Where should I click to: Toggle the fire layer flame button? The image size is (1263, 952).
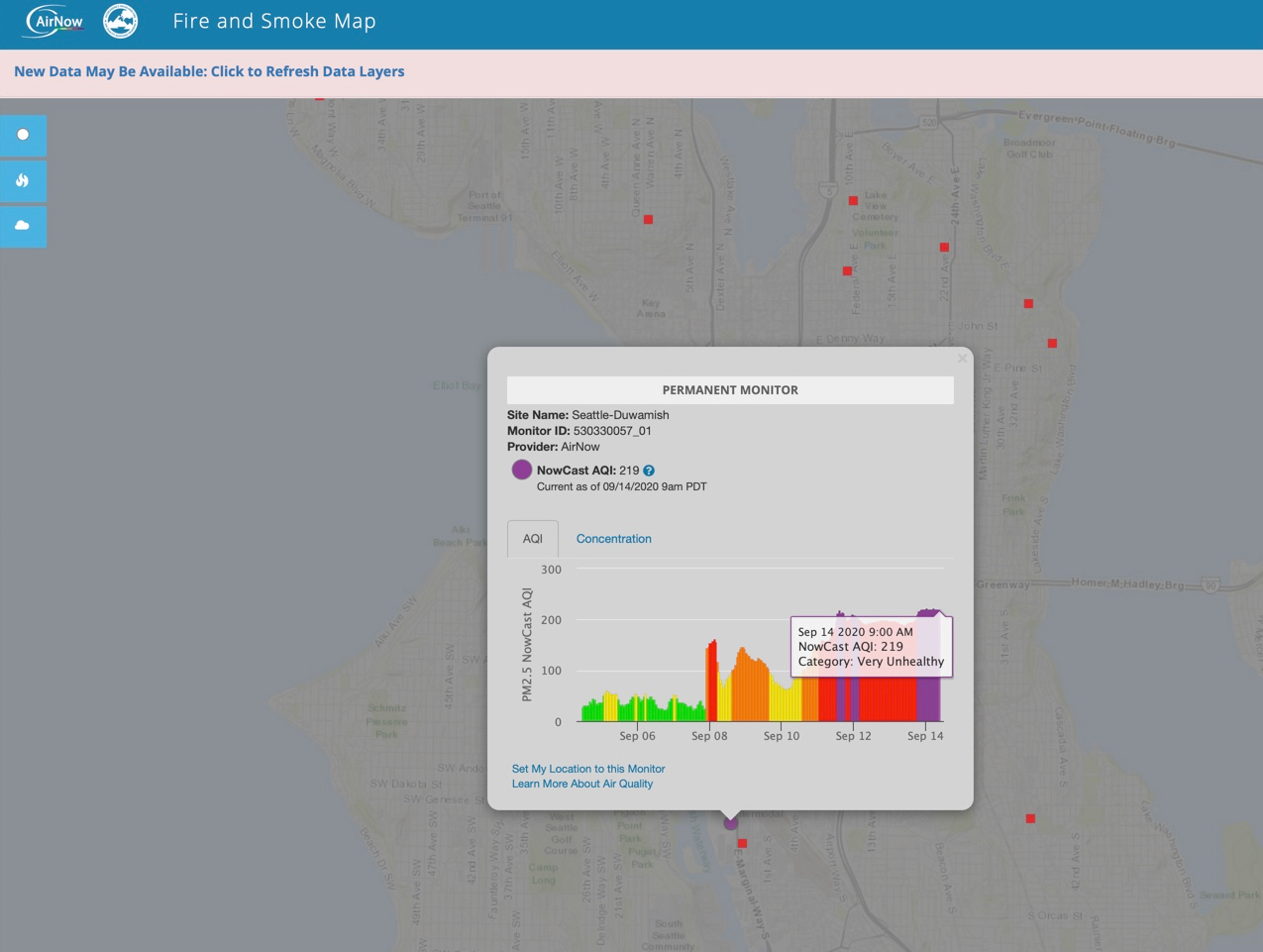[x=23, y=180]
